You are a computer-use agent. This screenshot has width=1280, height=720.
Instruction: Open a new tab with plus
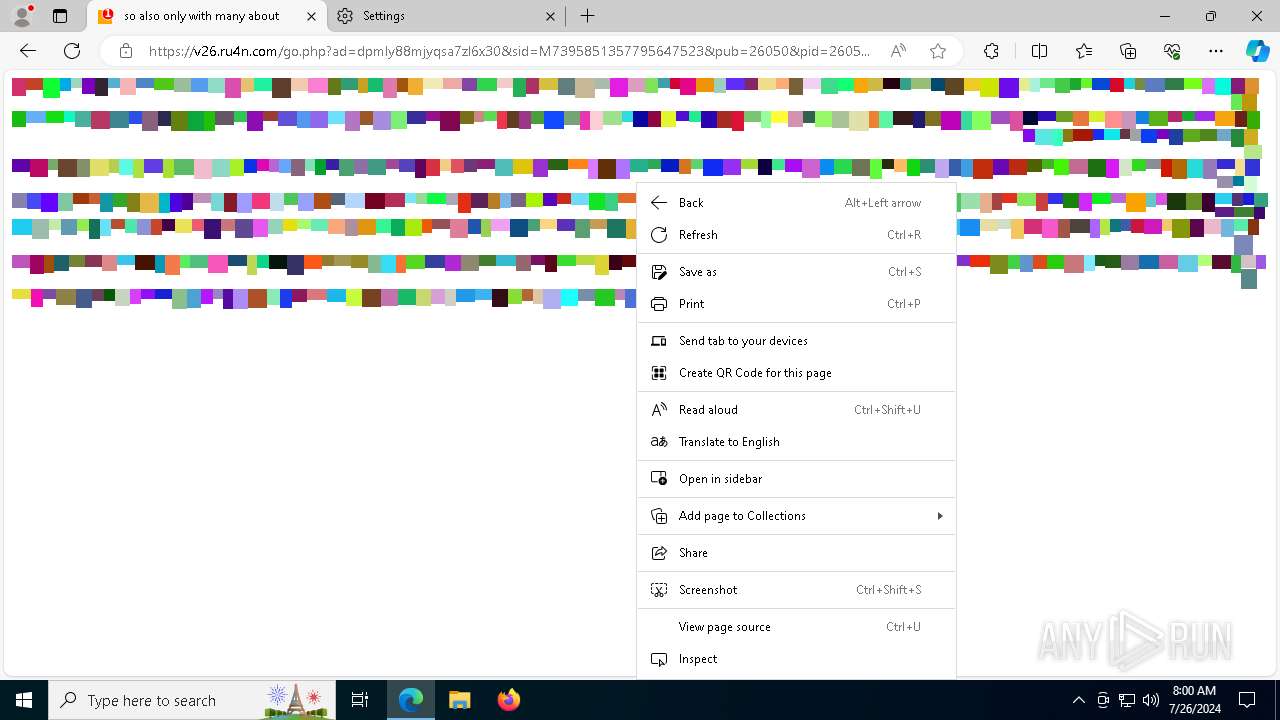click(x=588, y=16)
